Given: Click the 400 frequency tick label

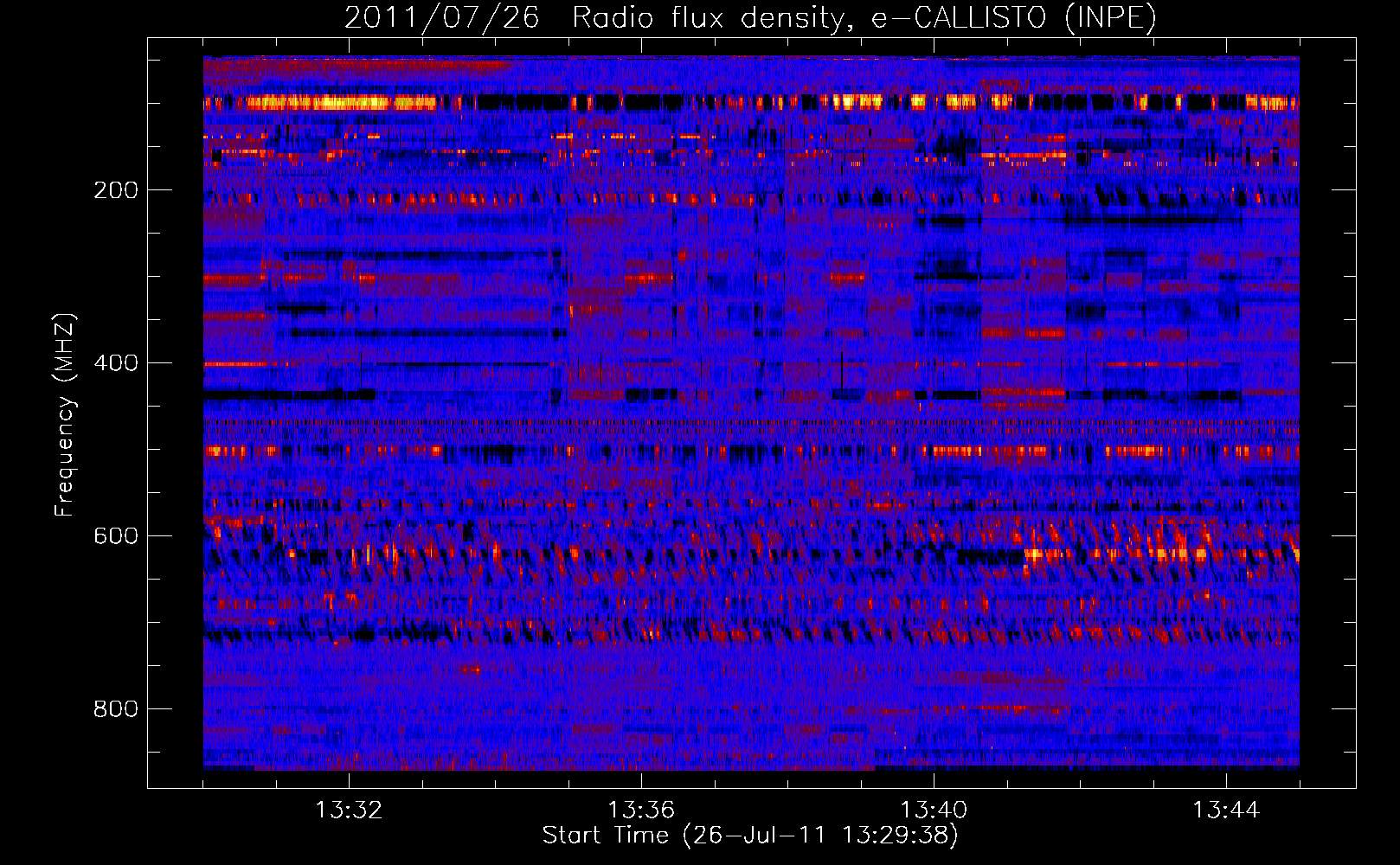Looking at the screenshot, I should point(116,363).
